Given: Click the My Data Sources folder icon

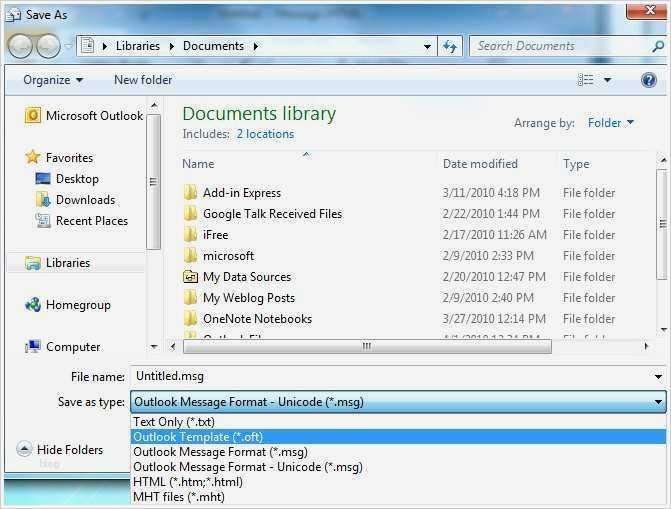Looking at the screenshot, I should click(190, 277).
